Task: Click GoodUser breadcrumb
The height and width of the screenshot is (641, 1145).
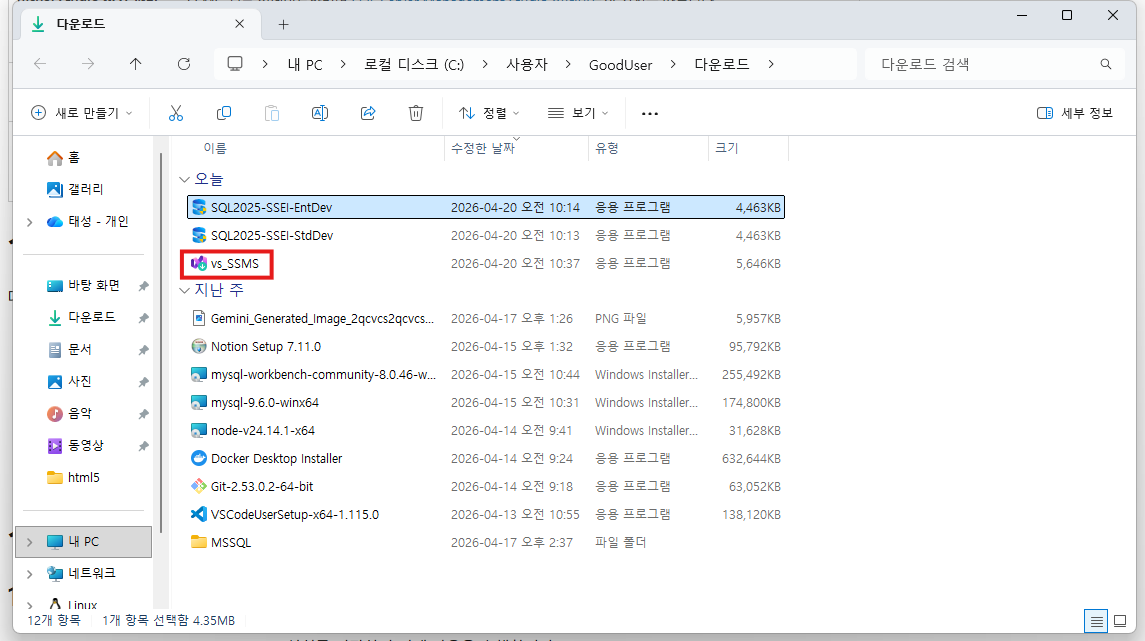Action: (621, 64)
